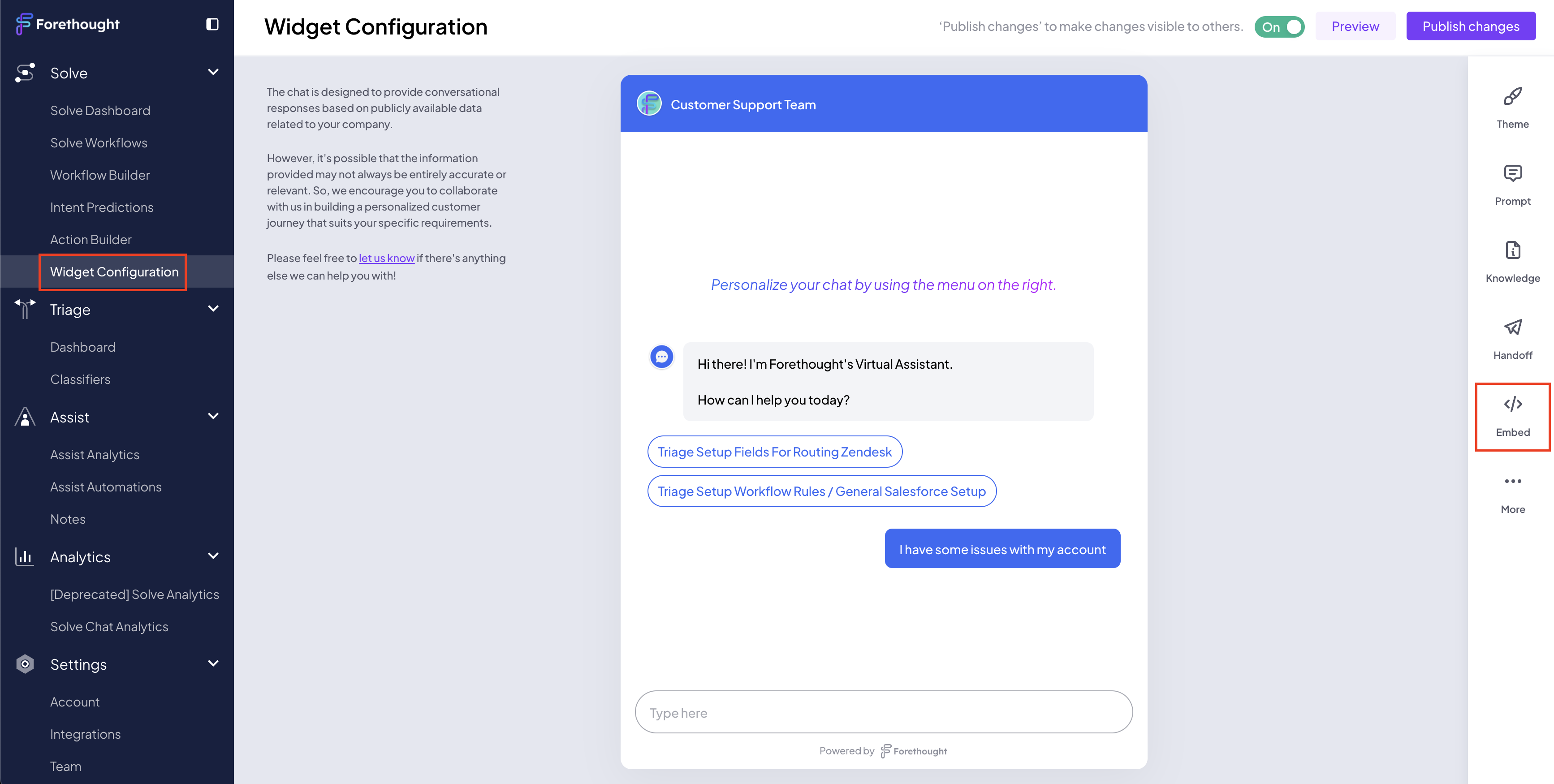Collapse the Settings section chevron

[x=213, y=663]
